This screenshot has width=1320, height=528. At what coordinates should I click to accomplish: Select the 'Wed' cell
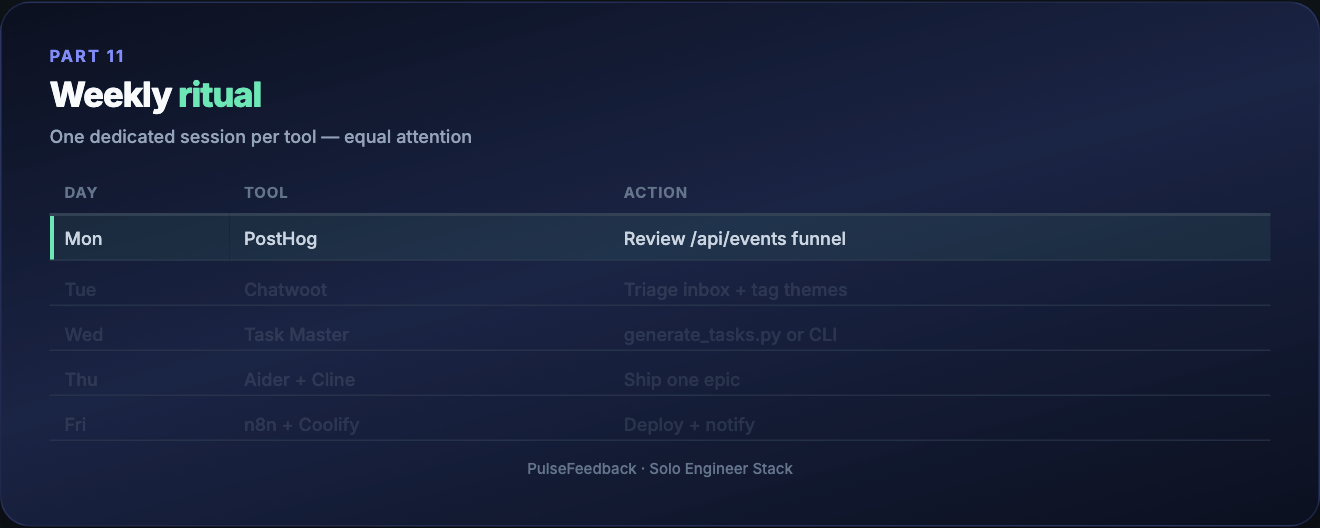[84, 335]
